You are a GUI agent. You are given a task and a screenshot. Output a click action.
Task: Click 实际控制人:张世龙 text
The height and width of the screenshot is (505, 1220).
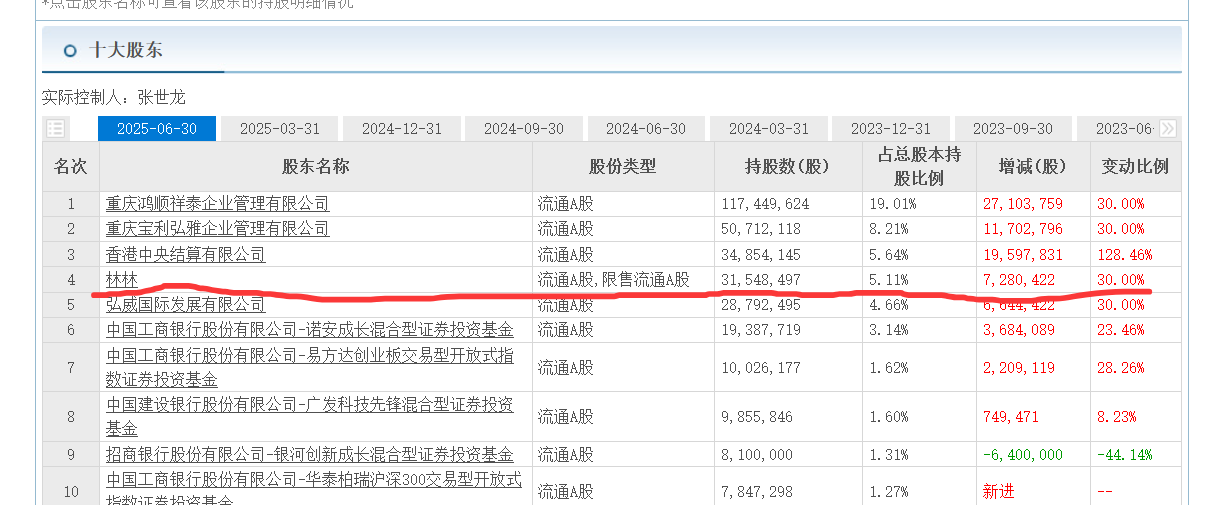tap(114, 97)
